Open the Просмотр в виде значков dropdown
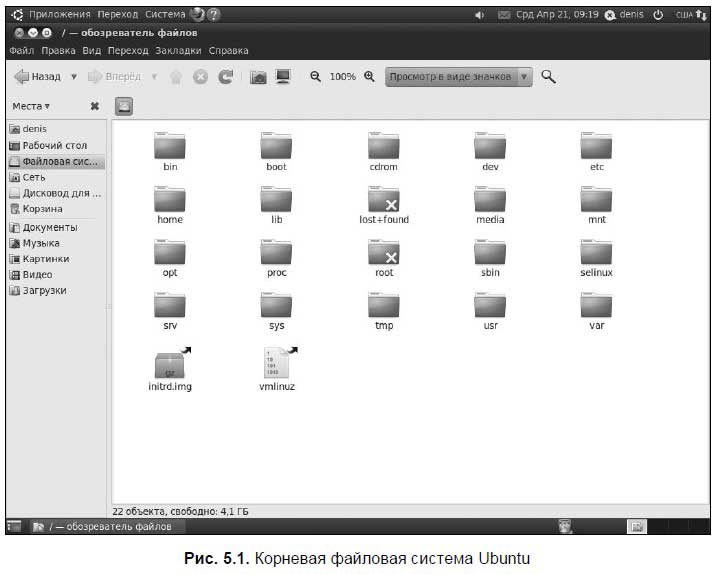The image size is (716, 574). point(459,77)
